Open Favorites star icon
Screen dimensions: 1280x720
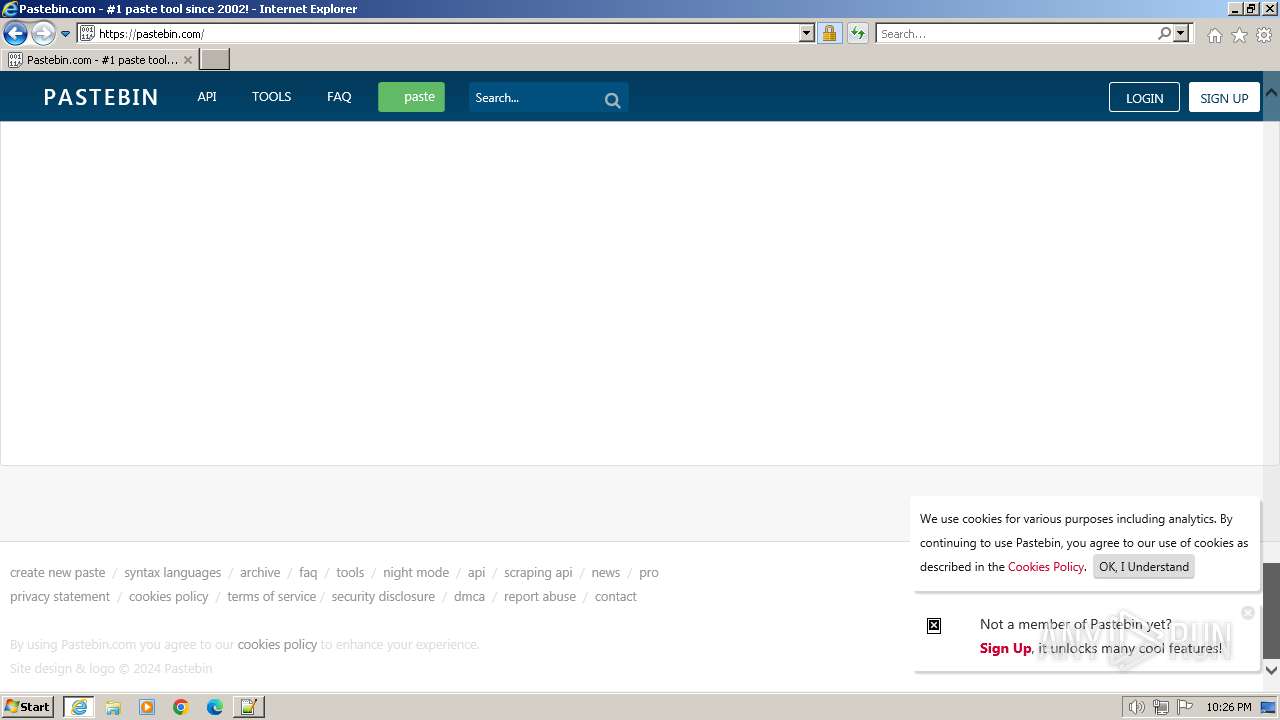point(1239,35)
